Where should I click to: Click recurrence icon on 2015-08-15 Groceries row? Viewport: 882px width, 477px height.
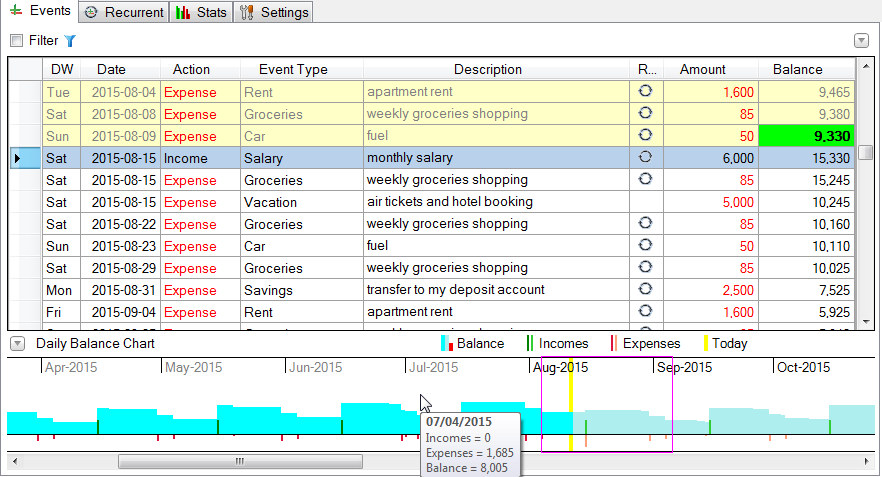646,178
